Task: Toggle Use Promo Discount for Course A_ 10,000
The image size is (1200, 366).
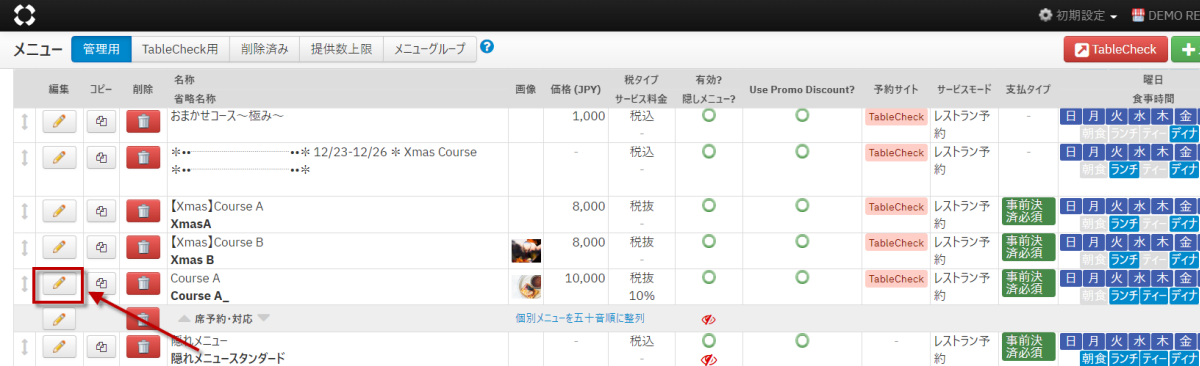Action: pos(802,277)
